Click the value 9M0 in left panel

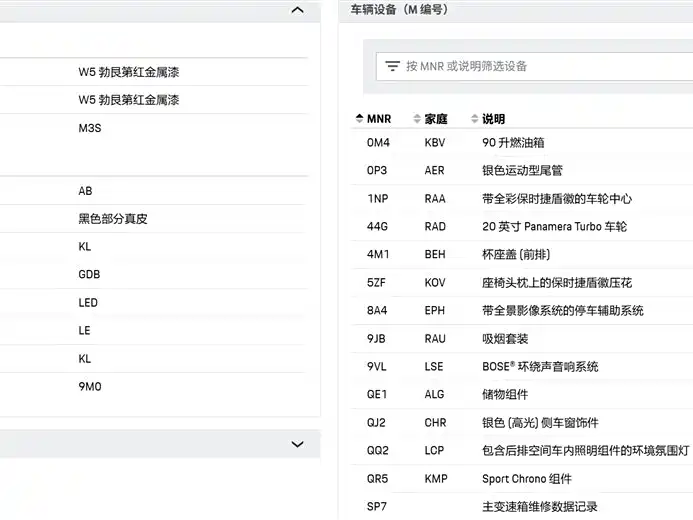point(90,387)
